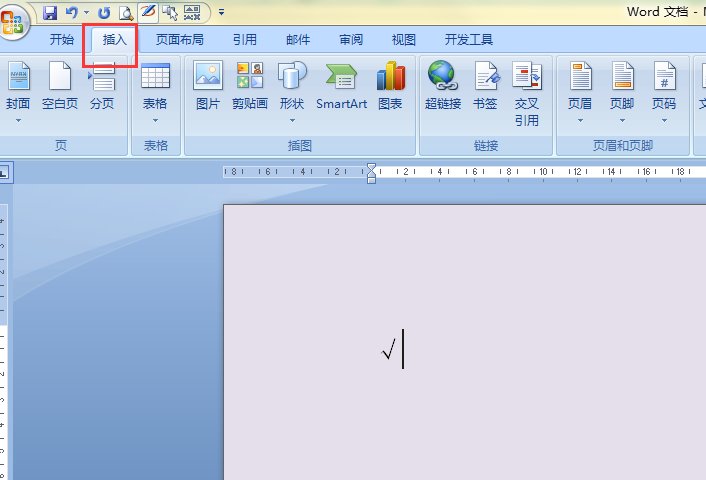Save document with floppy disk icon
The width and height of the screenshot is (706, 480).
[x=50, y=13]
